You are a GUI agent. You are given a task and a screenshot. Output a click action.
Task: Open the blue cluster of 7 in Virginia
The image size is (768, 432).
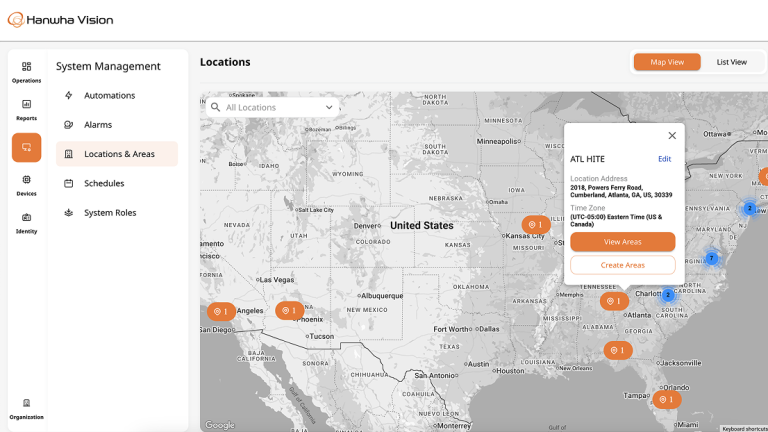point(712,258)
